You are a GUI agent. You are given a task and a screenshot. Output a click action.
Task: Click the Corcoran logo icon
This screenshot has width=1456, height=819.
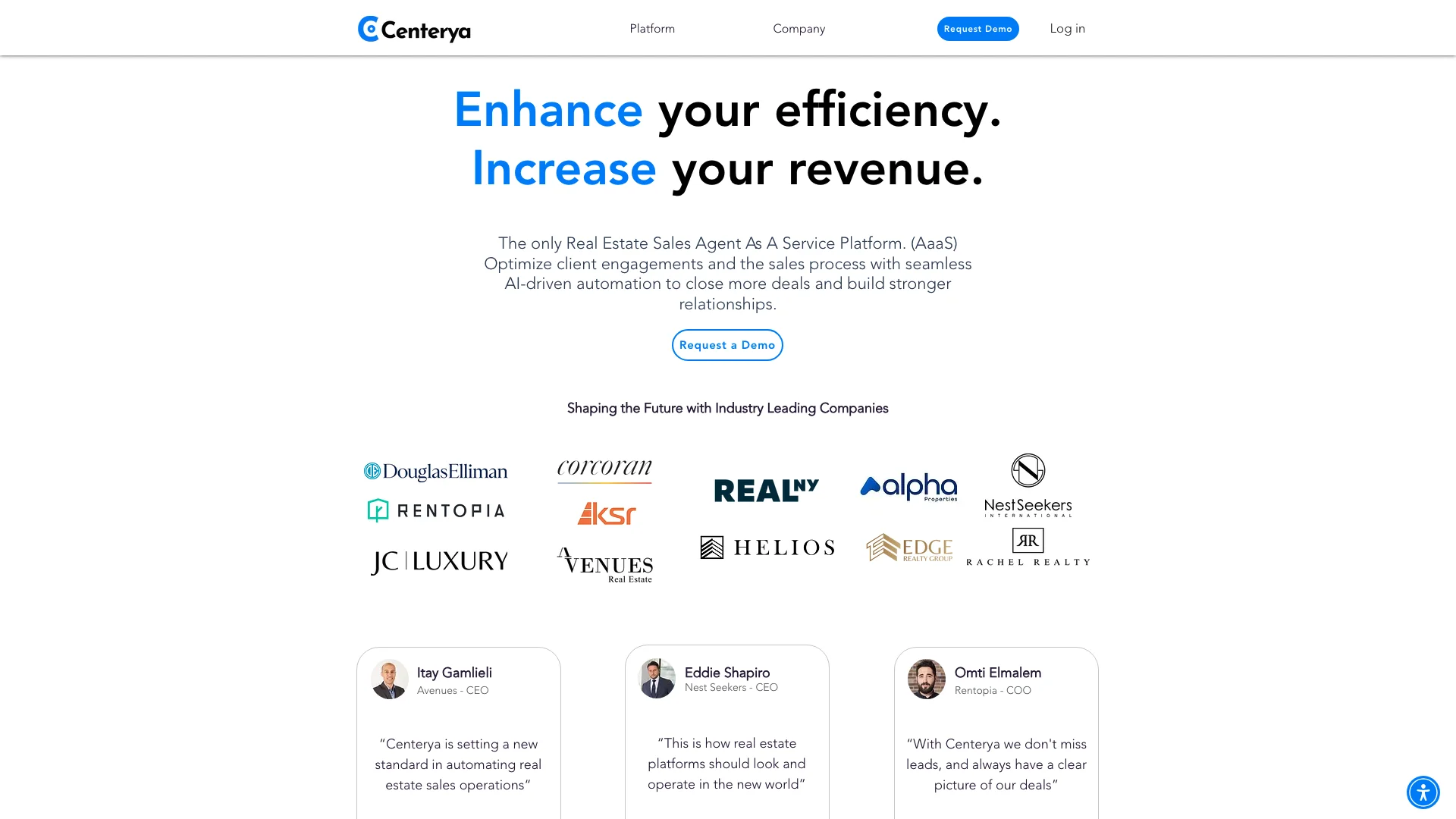point(604,472)
